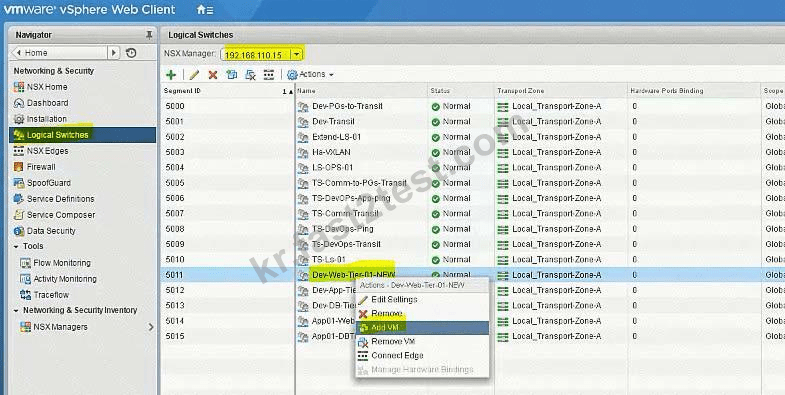Select Ts-DevOps-Transit logical switch
The width and height of the screenshot is (785, 395).
(346, 244)
